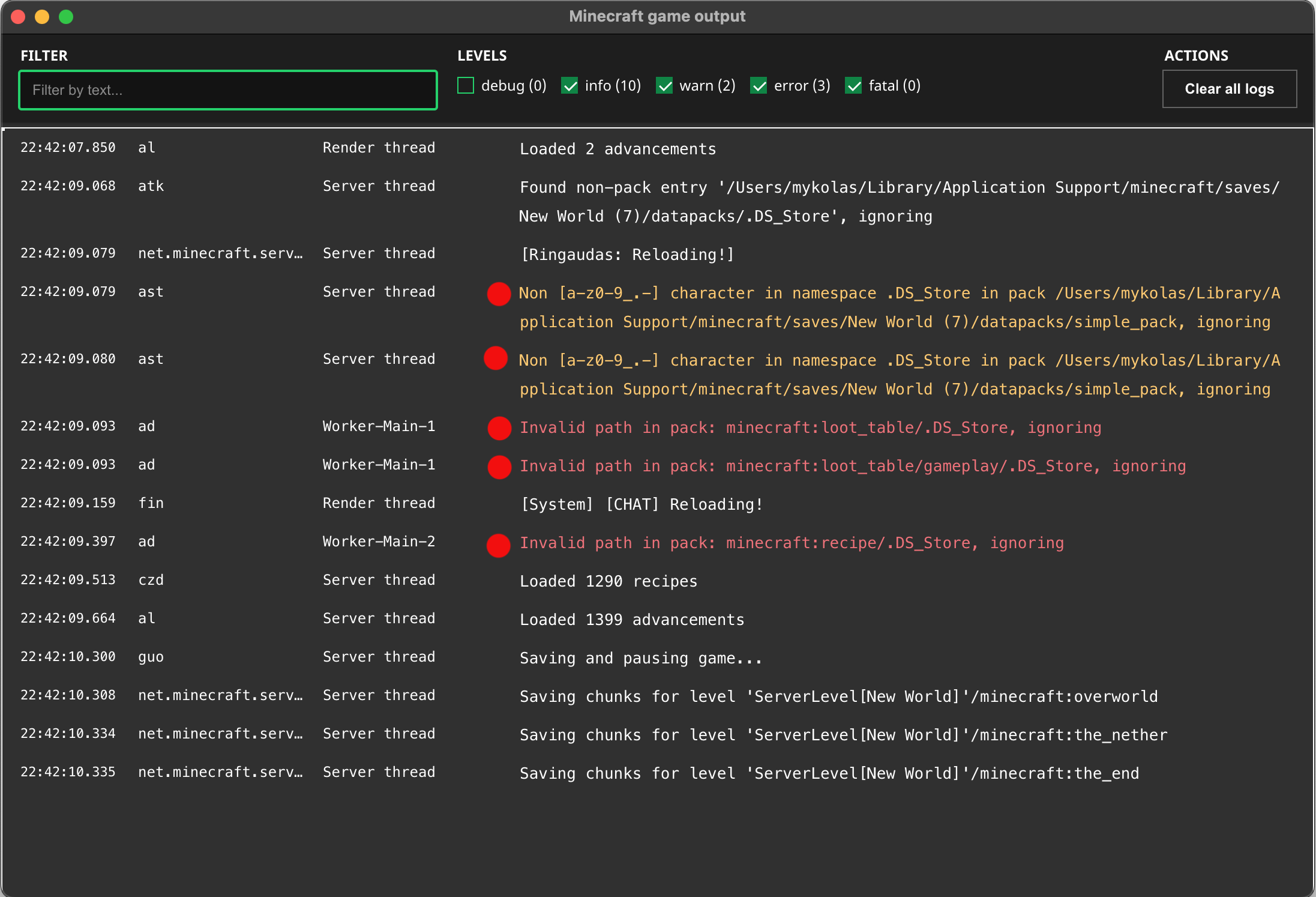Select the Loaded 1290 recipes log line
The width and height of the screenshot is (1316, 897).
click(608, 581)
